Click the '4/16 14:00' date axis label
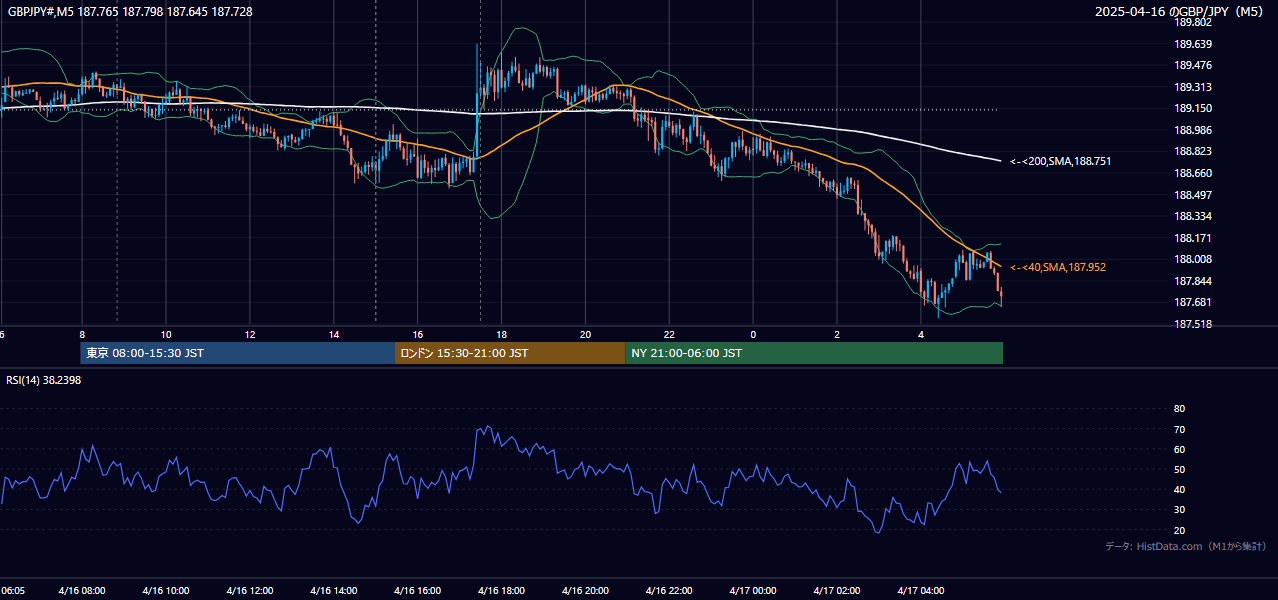 334,590
